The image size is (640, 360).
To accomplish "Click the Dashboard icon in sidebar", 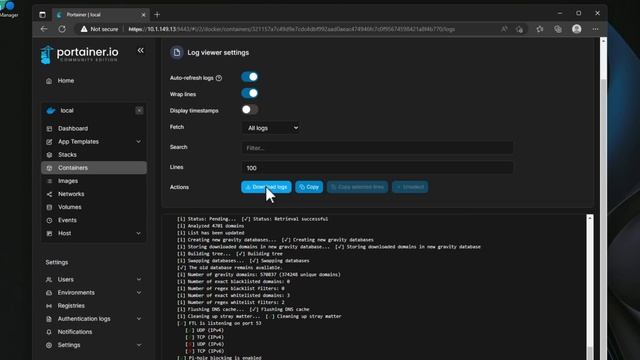I will click(49, 129).
